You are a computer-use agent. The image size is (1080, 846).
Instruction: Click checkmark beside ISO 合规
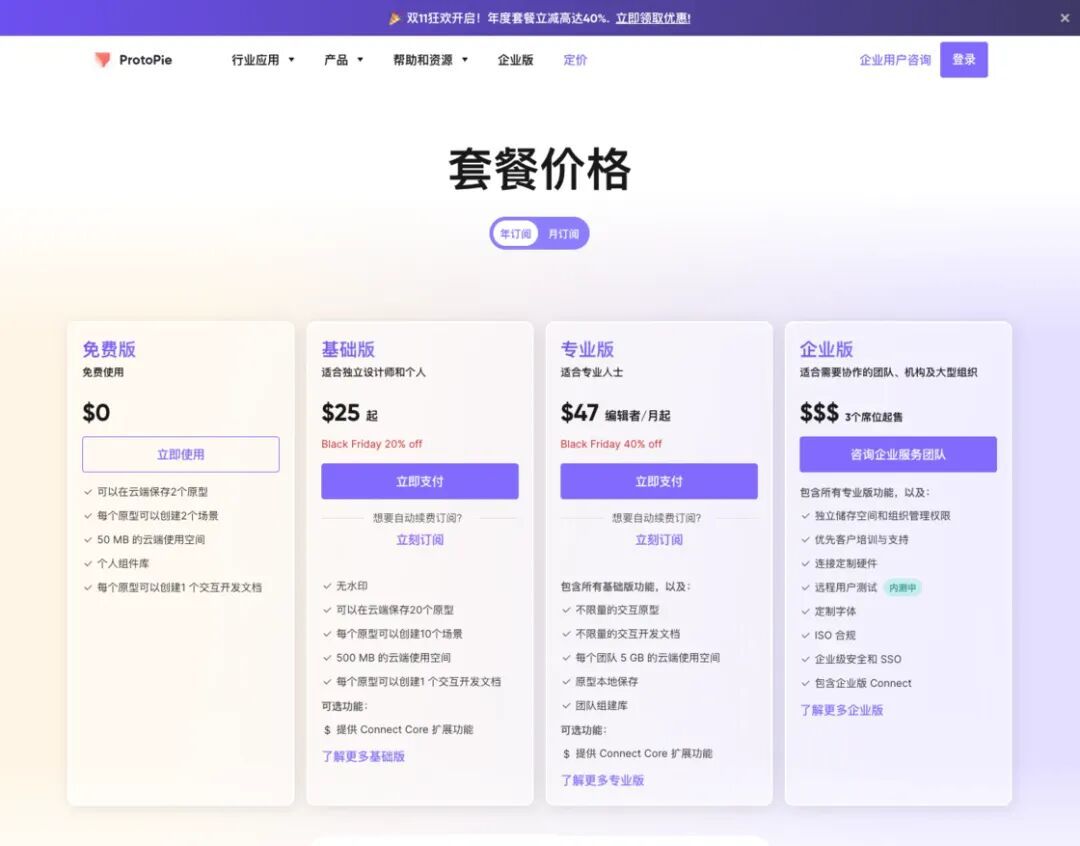(x=805, y=635)
